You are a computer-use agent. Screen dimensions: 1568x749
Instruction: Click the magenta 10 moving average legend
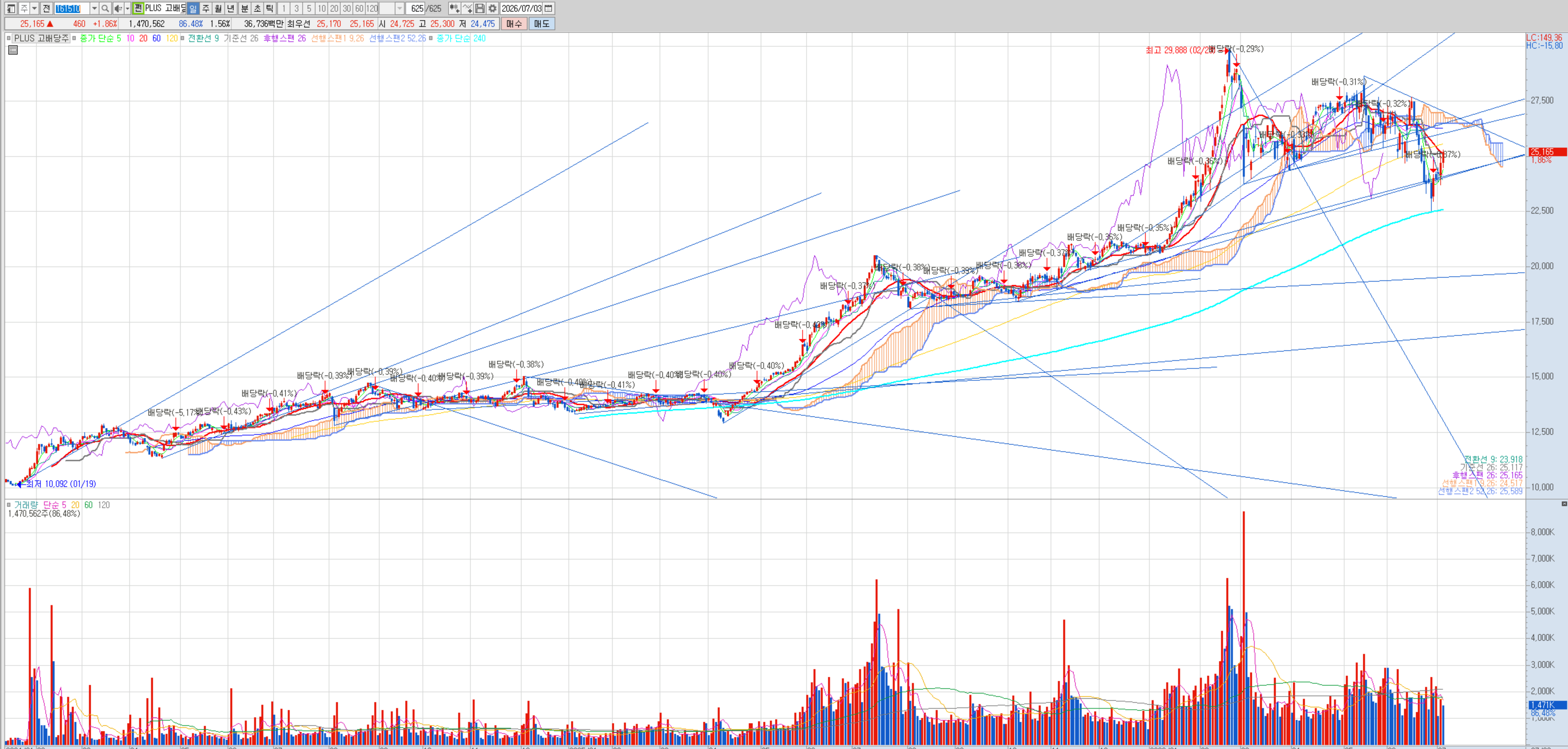point(130,38)
